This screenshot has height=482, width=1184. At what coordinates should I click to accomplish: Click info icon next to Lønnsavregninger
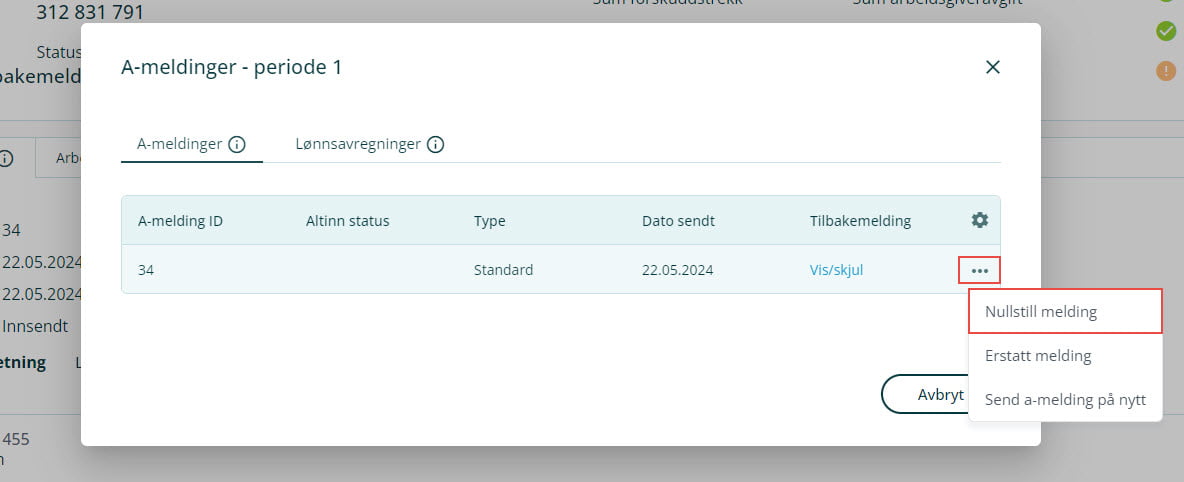(435, 144)
